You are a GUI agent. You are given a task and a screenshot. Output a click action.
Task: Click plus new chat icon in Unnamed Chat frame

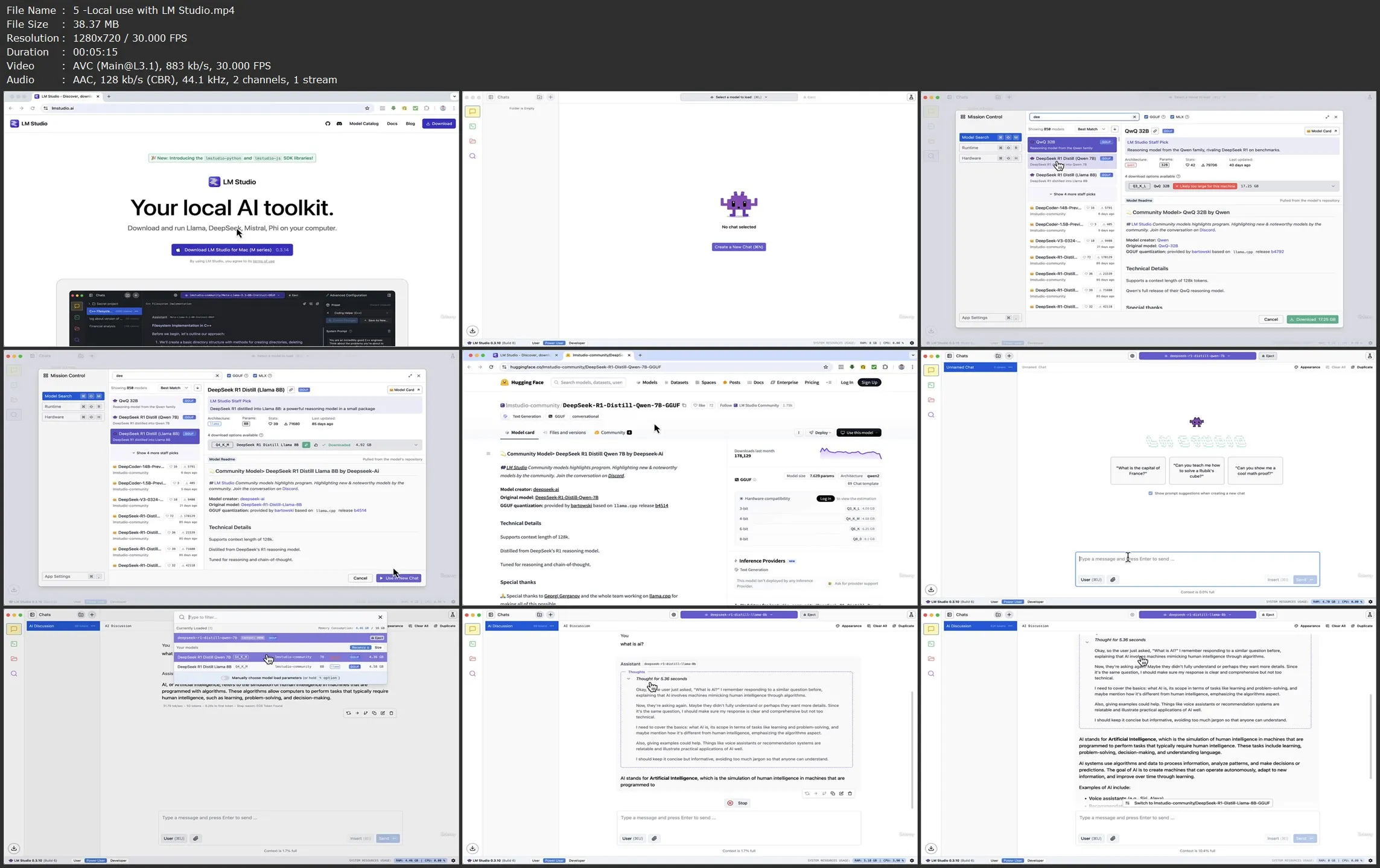click(1009, 356)
